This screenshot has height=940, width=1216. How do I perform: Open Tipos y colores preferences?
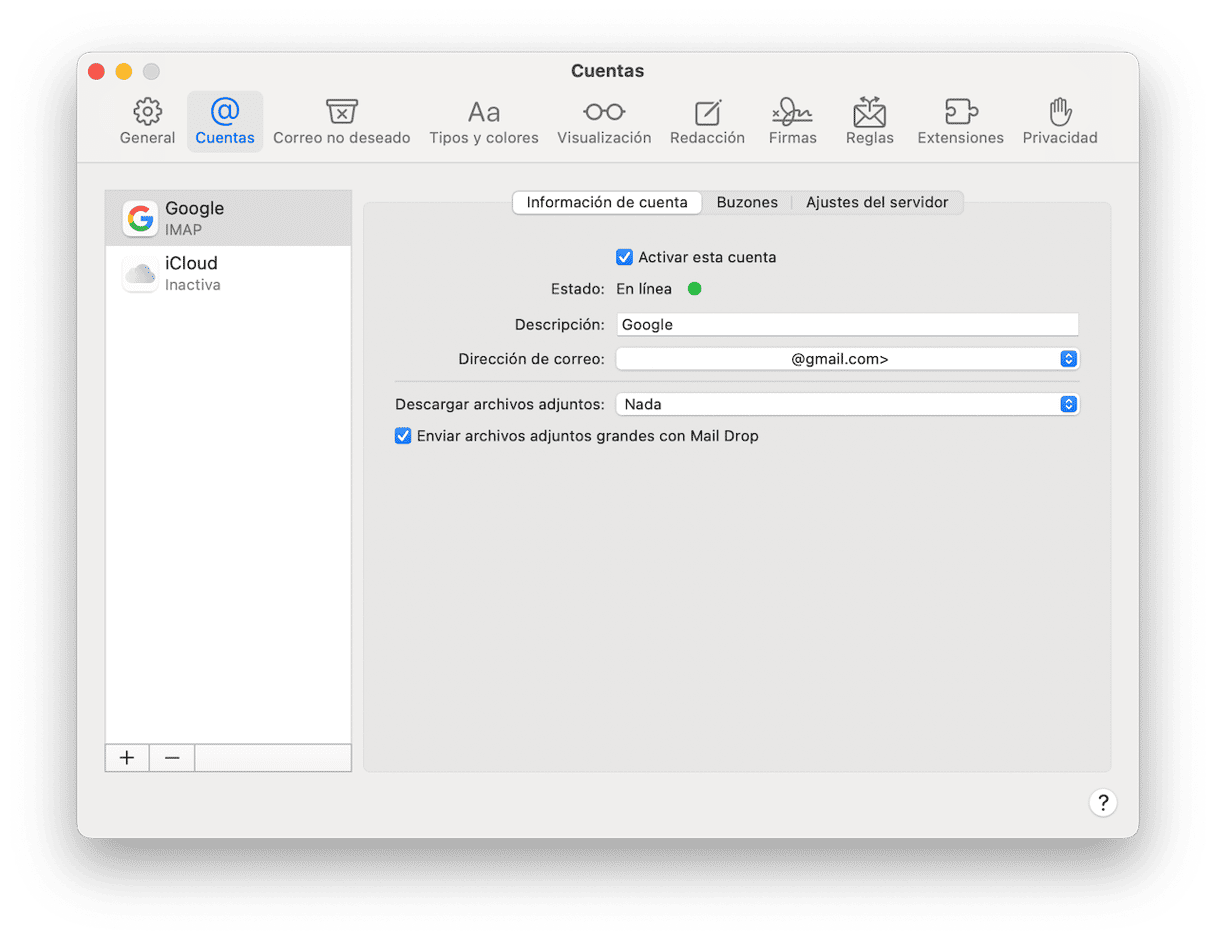click(x=484, y=122)
